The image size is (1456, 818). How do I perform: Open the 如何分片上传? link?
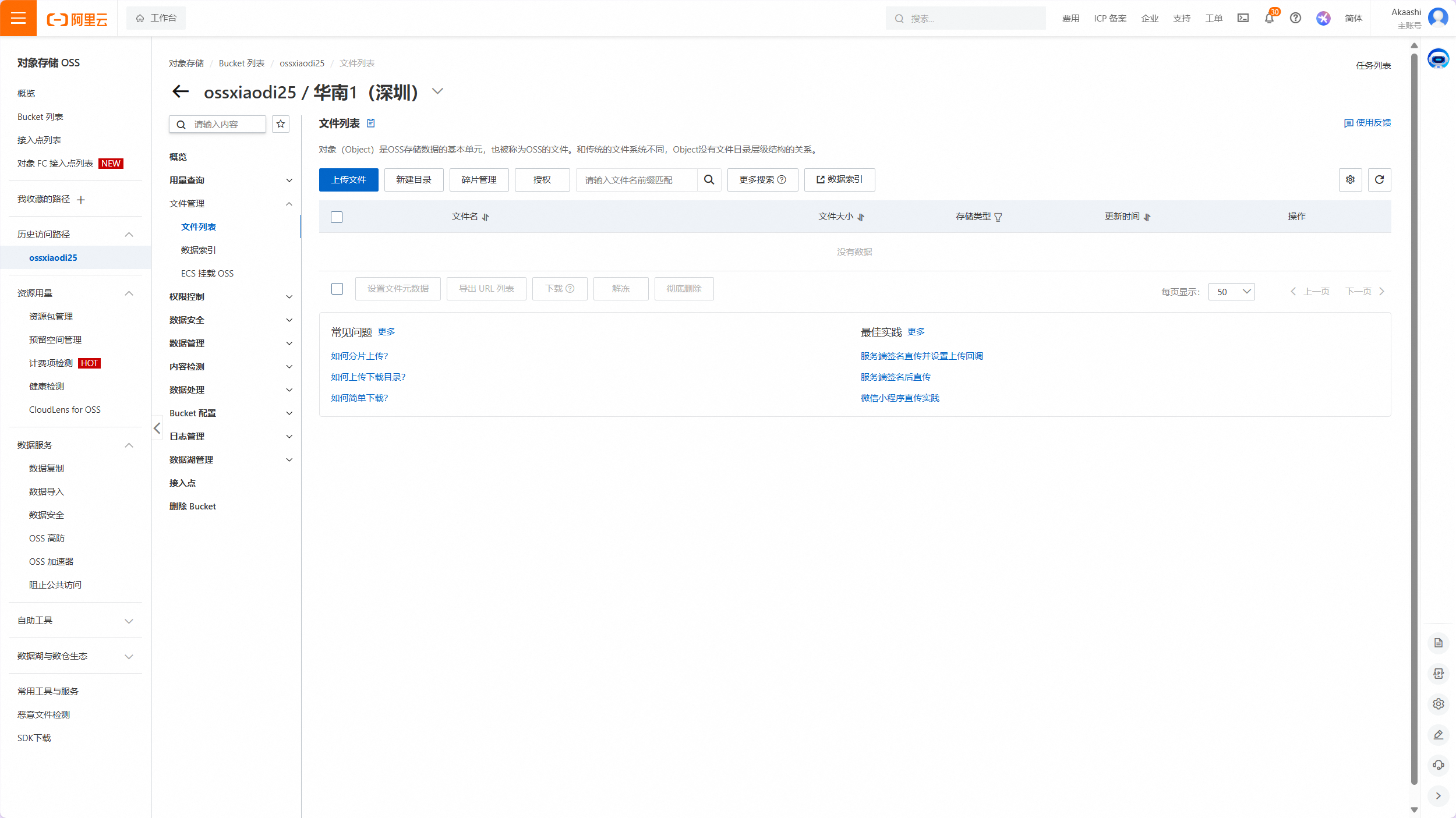[x=359, y=356]
